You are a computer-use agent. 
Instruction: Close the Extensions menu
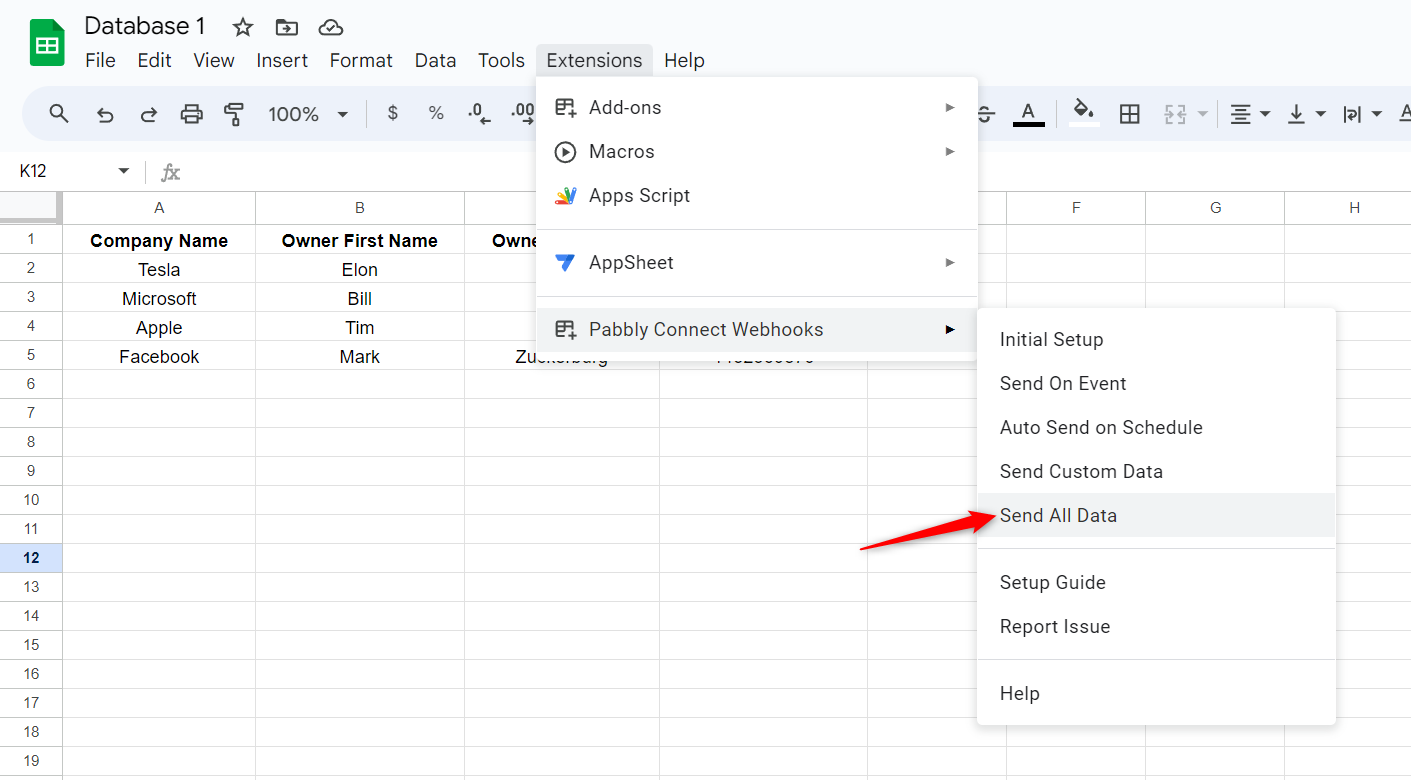[x=594, y=60]
